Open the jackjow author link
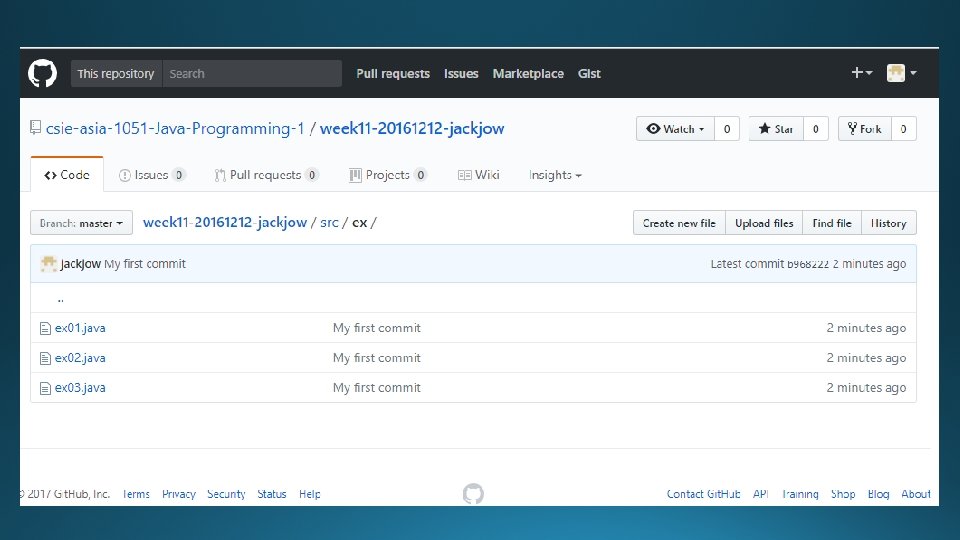 (x=80, y=264)
